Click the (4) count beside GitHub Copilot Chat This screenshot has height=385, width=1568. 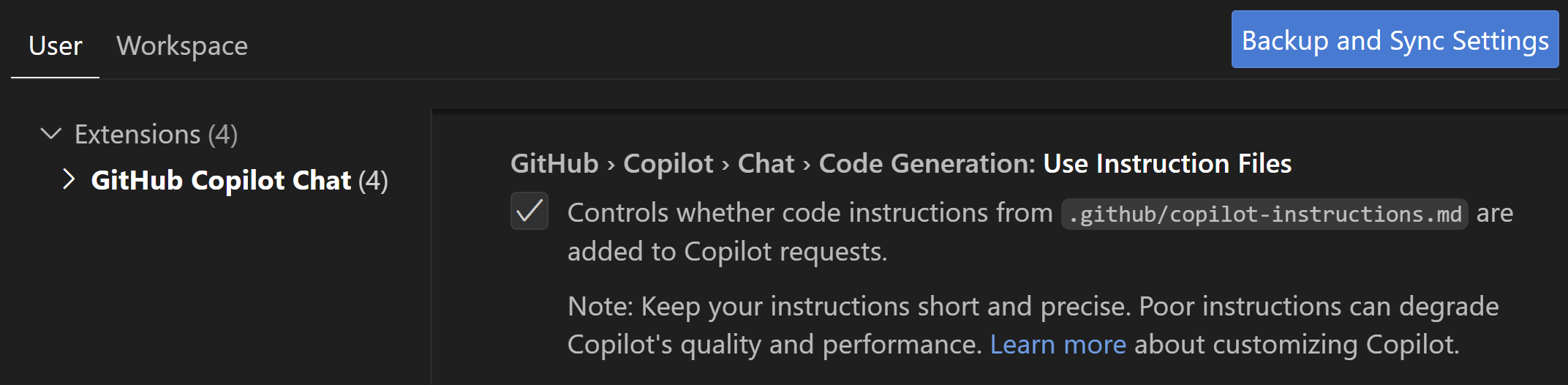click(x=373, y=180)
